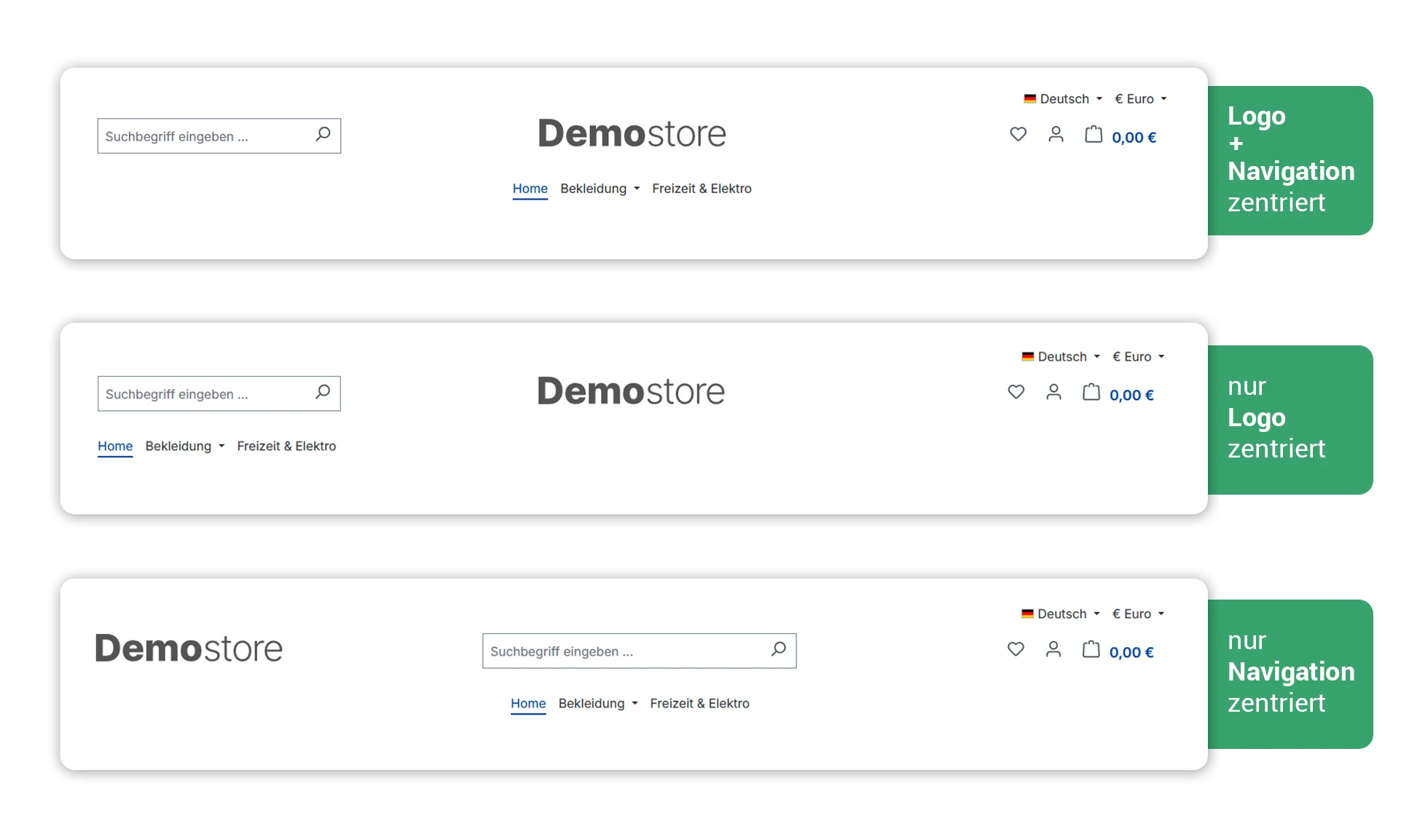This screenshot has width=1417, height=840.
Task: Click the wishlist heart icon in top header
Action: pos(1018,135)
